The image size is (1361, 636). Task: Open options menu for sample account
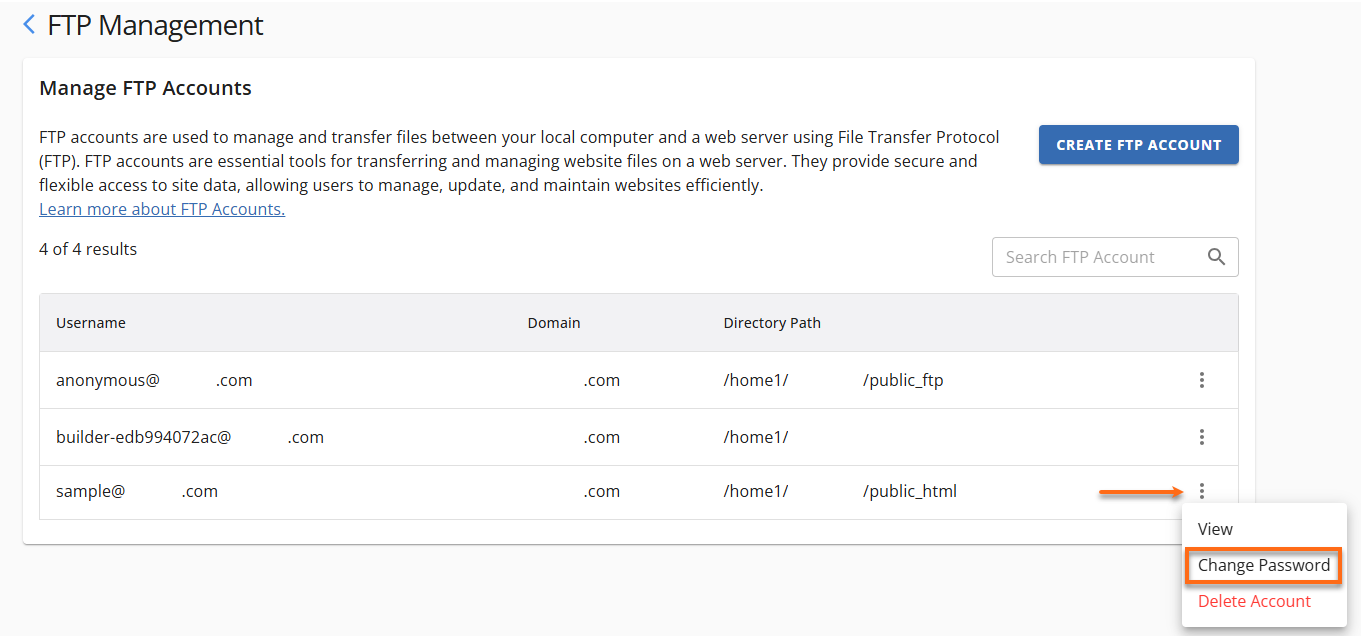pos(1202,491)
